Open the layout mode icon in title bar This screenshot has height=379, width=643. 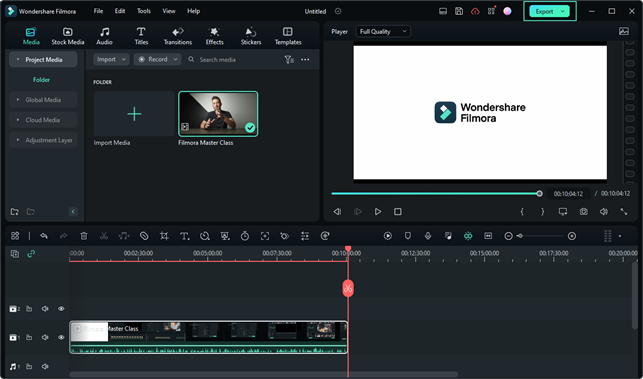[443, 11]
